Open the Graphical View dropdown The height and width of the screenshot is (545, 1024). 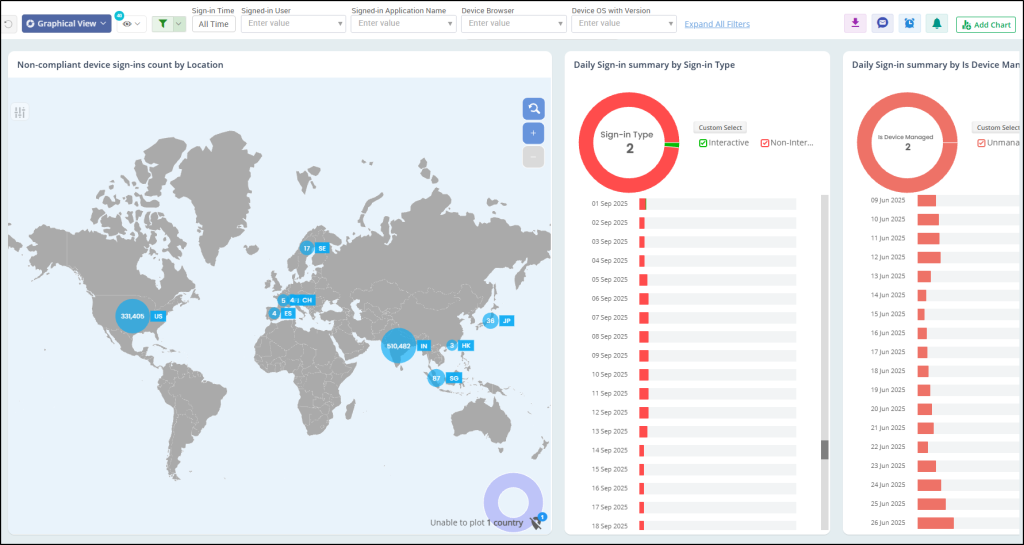pos(67,23)
